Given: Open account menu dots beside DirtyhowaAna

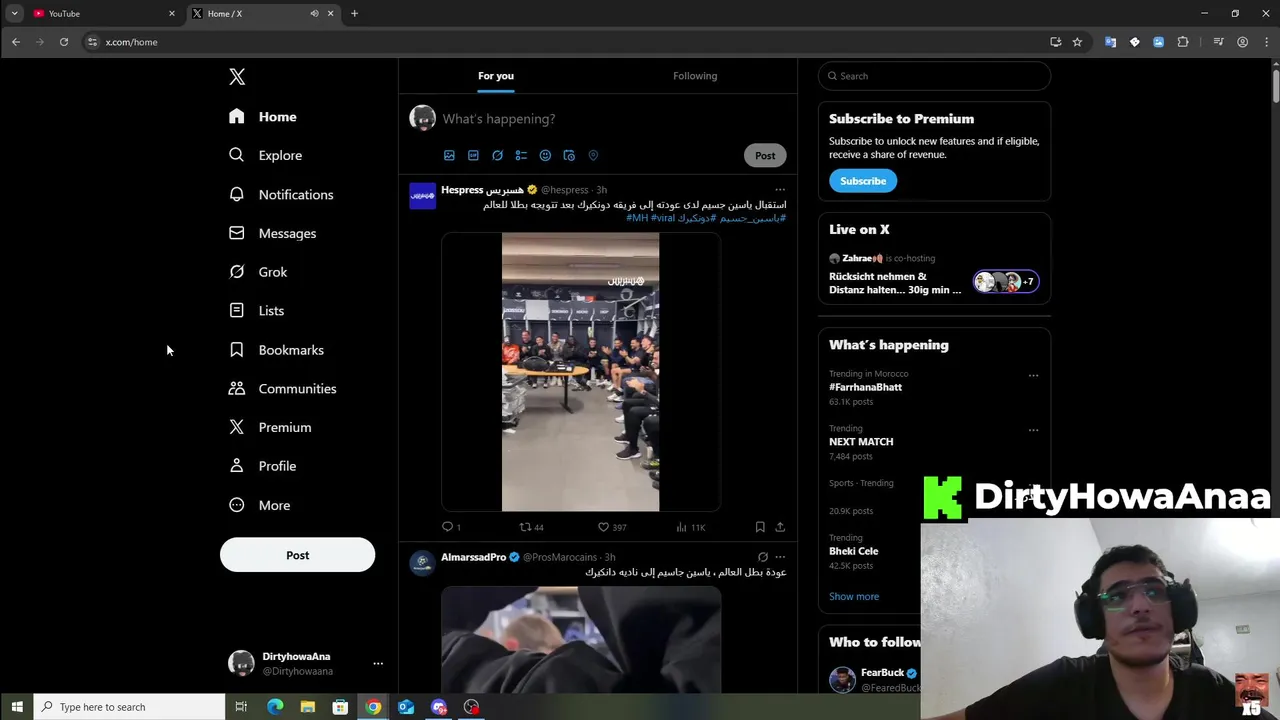Looking at the screenshot, I should click(x=378, y=663).
